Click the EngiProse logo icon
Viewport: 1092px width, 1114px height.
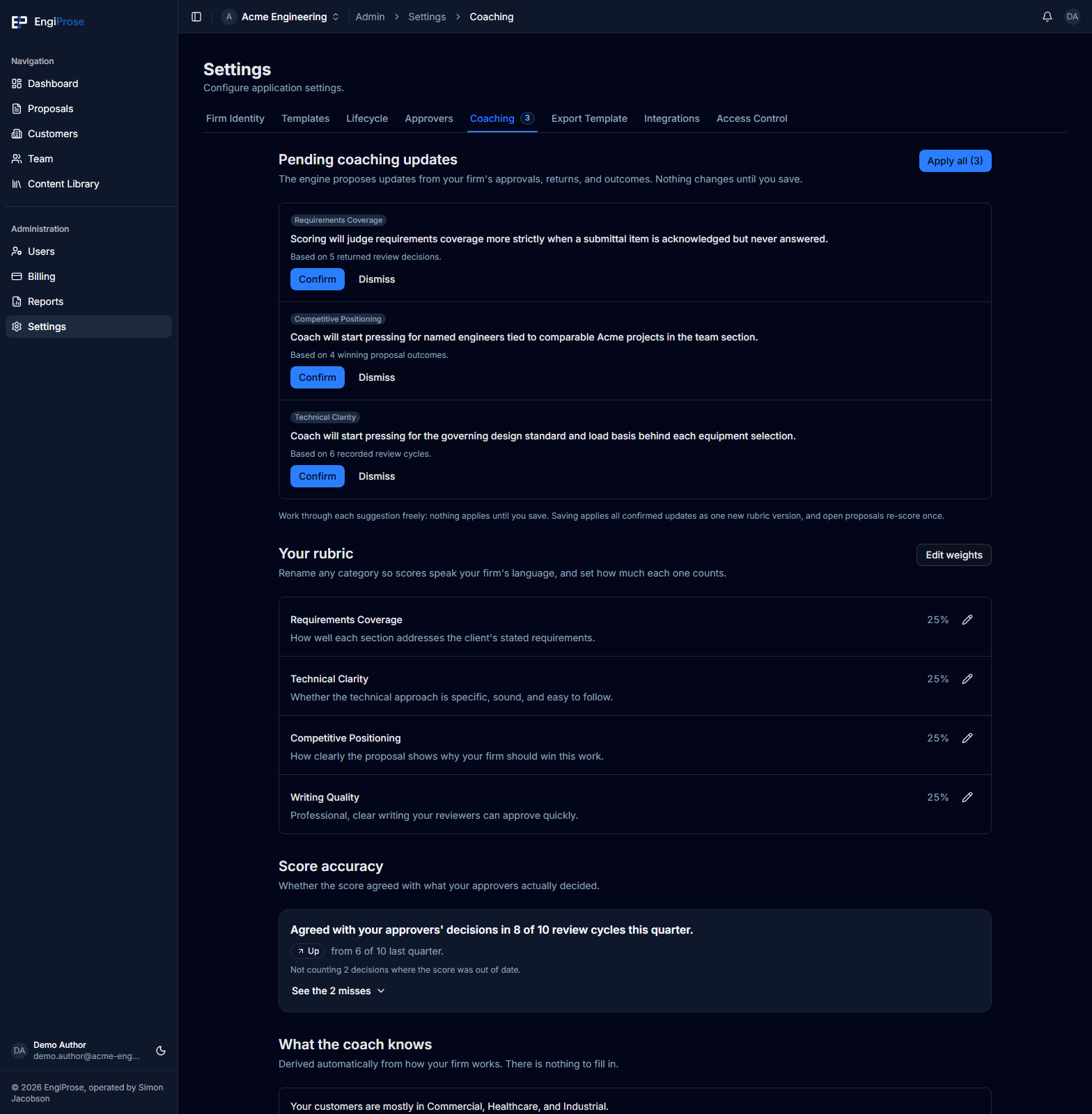click(x=19, y=22)
